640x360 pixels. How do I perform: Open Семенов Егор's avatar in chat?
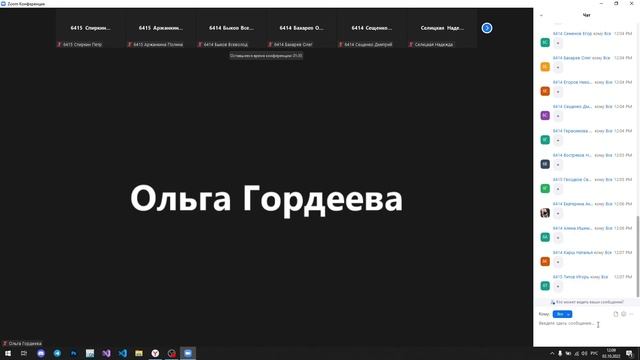click(x=545, y=42)
